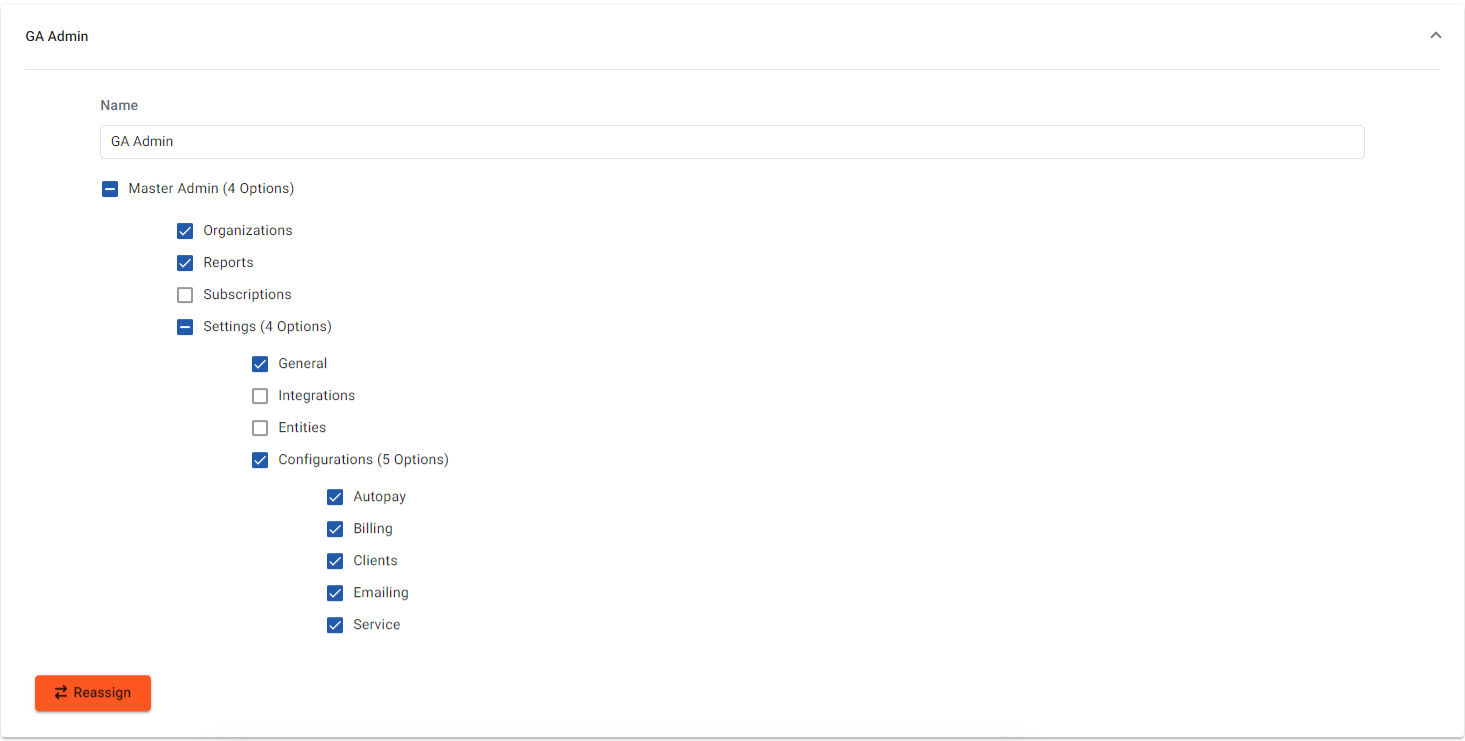Uncheck the Billing configuration checkbox
Screen dimensions: 1465x741
coord(335,529)
